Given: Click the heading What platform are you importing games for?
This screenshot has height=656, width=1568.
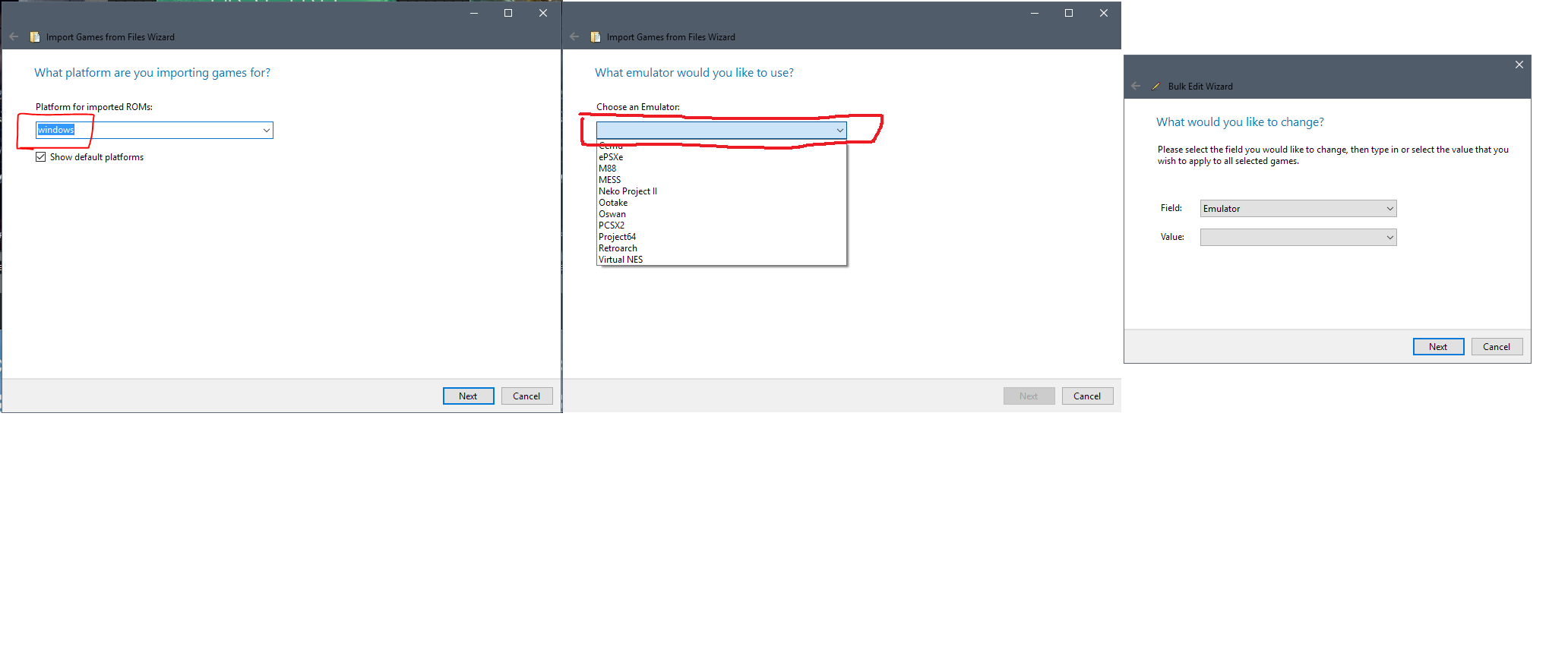Looking at the screenshot, I should pos(152,72).
